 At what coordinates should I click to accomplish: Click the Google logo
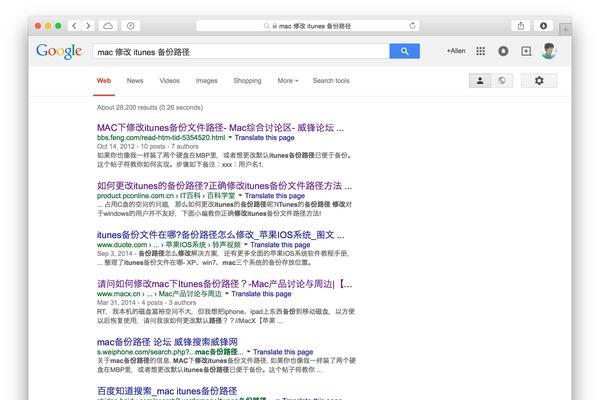tap(59, 51)
